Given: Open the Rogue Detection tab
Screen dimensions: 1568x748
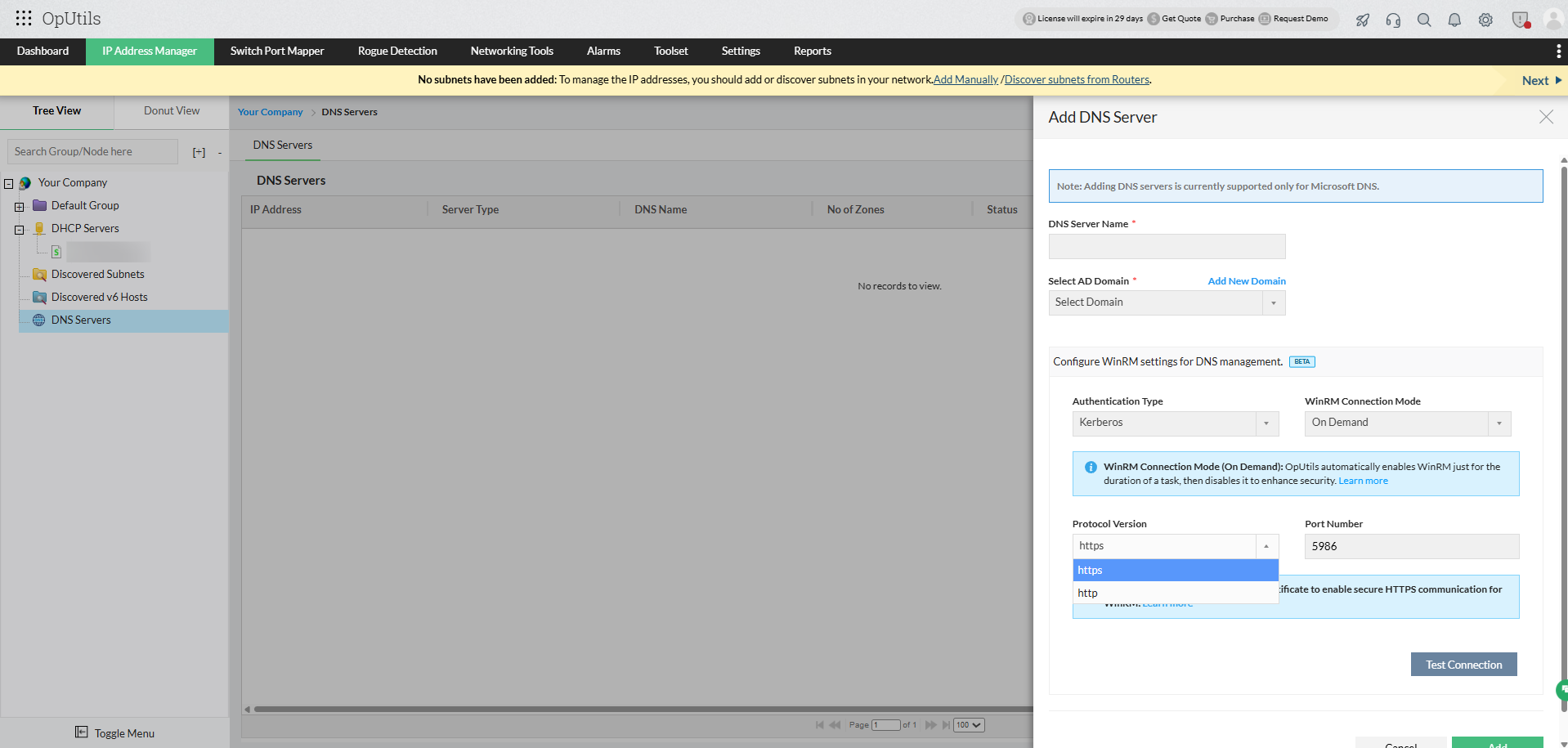Looking at the screenshot, I should point(397,52).
